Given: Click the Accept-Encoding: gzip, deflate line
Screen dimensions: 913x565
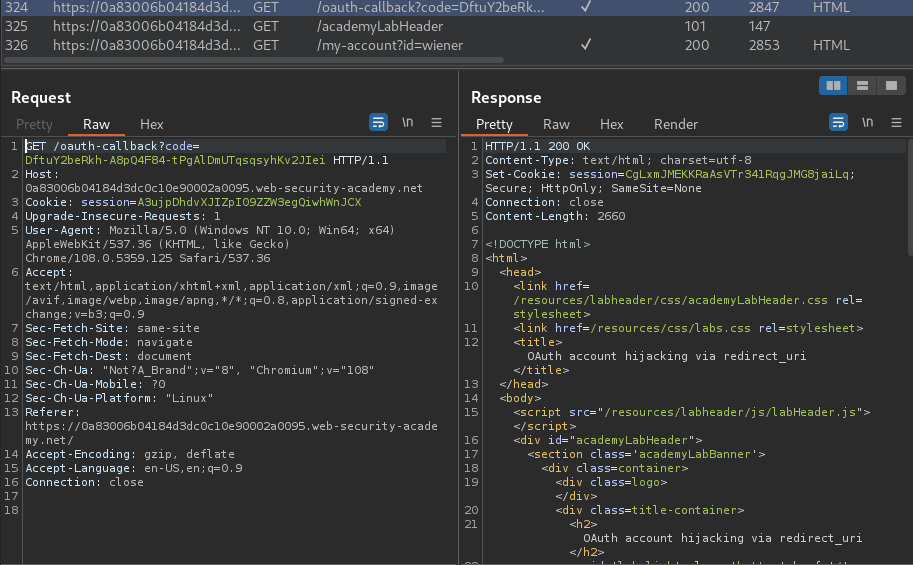Looking at the screenshot, I should [x=129, y=454].
